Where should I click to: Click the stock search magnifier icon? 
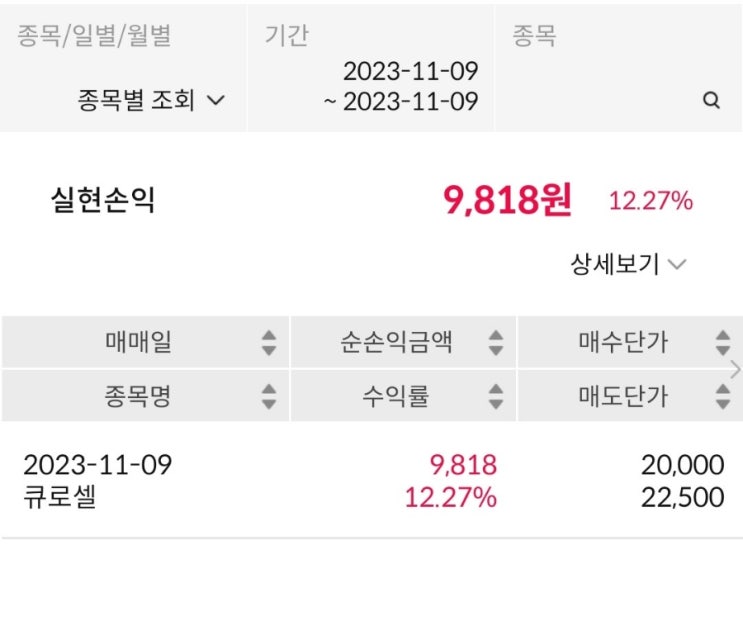coord(711,101)
